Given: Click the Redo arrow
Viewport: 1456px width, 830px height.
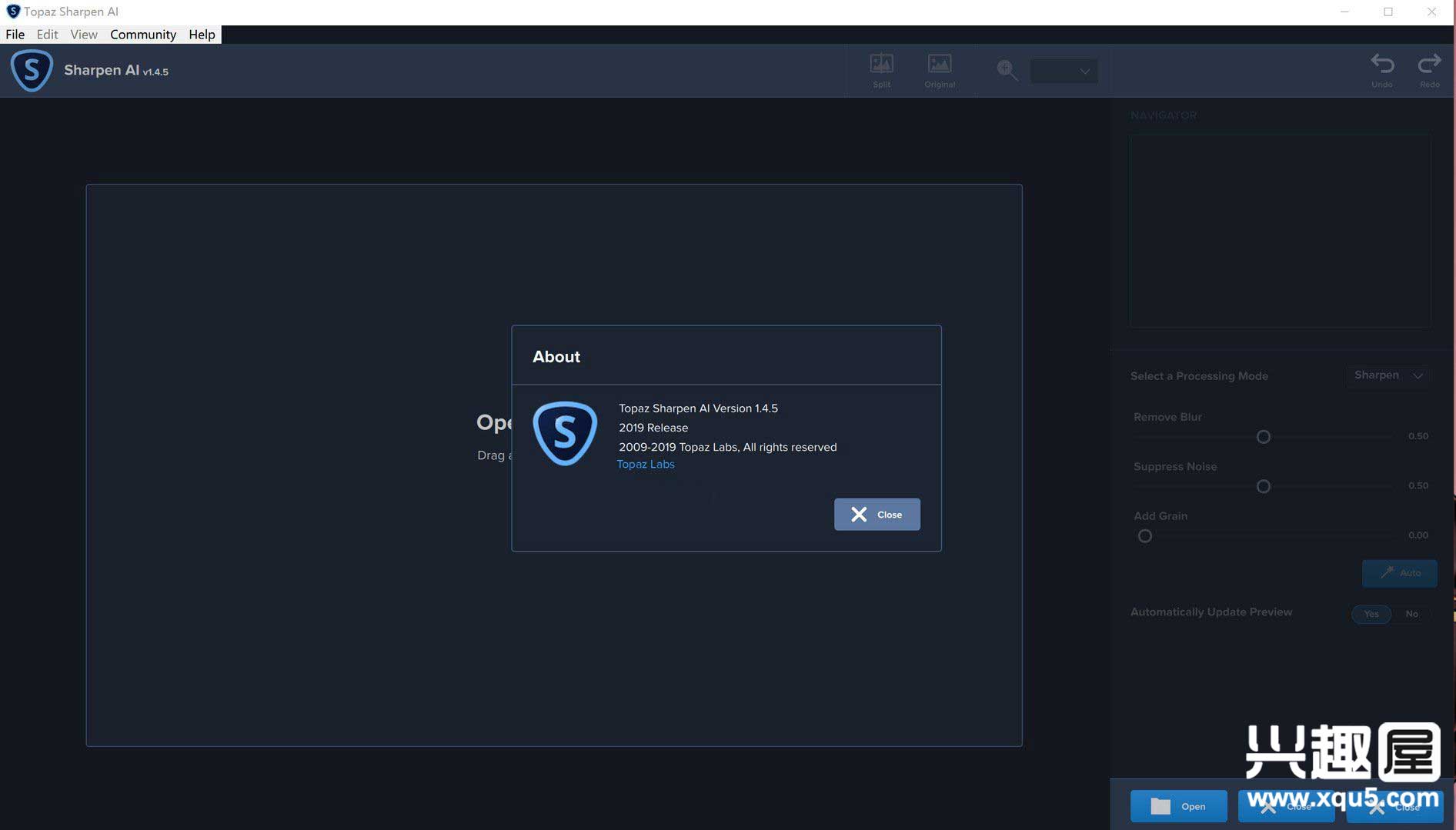Looking at the screenshot, I should [1429, 70].
